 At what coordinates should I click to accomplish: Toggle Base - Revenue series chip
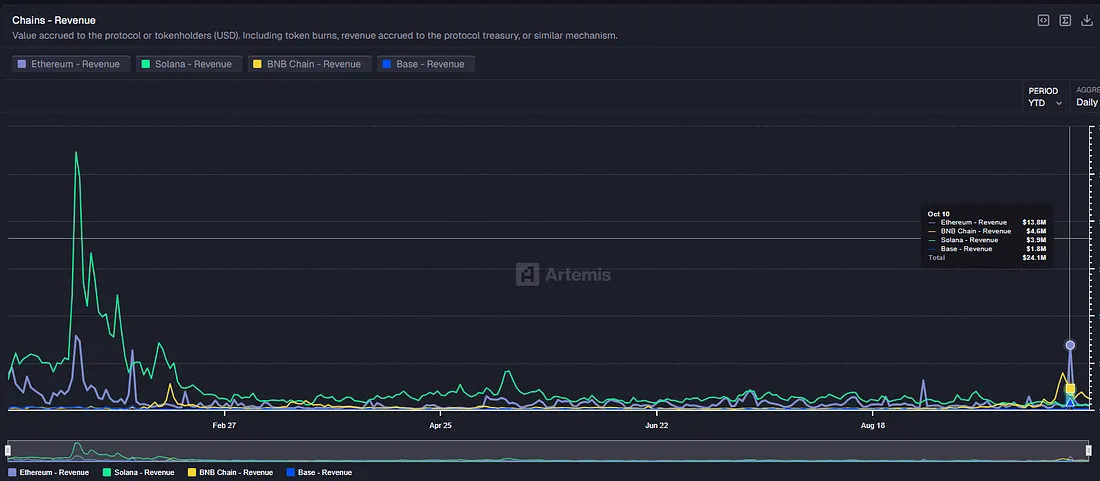tap(427, 64)
